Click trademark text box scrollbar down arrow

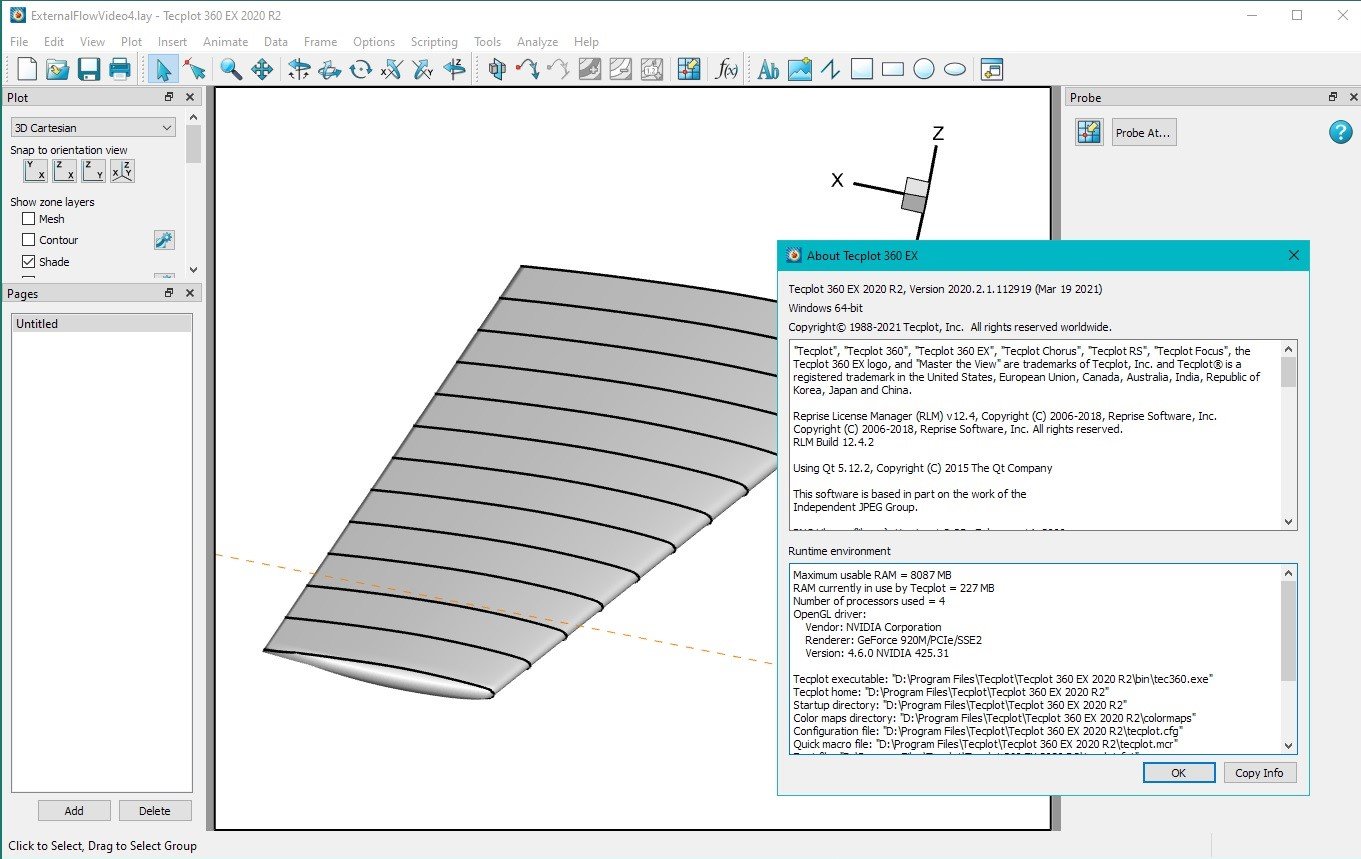[x=1288, y=521]
